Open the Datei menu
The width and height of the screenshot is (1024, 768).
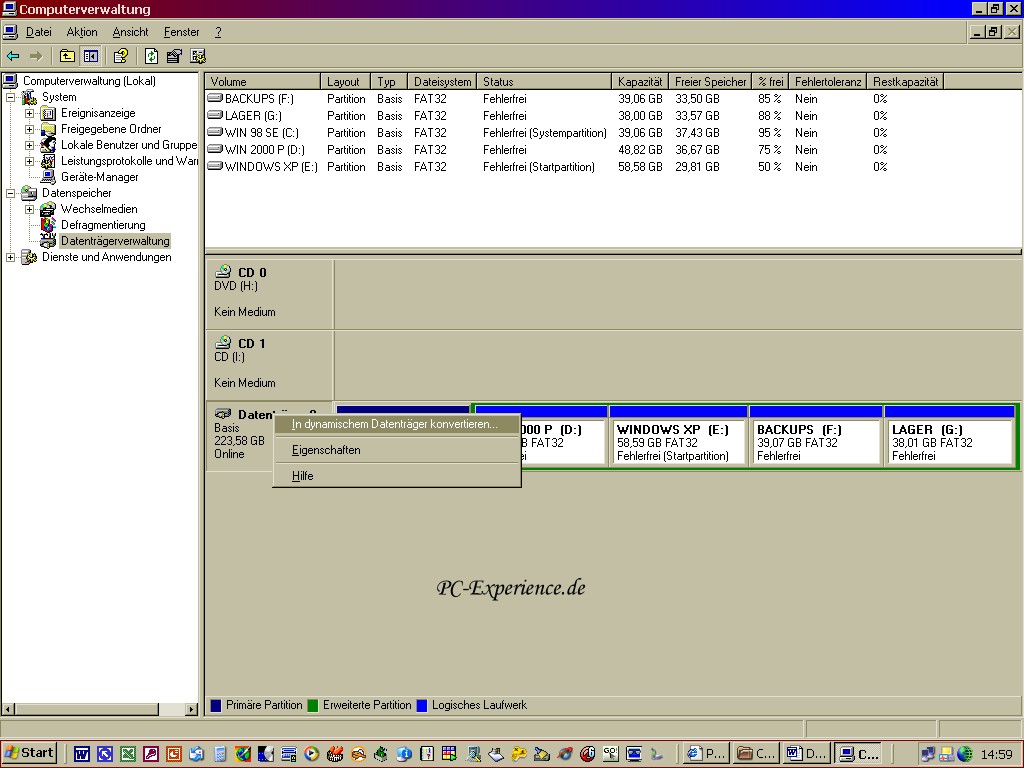point(39,32)
